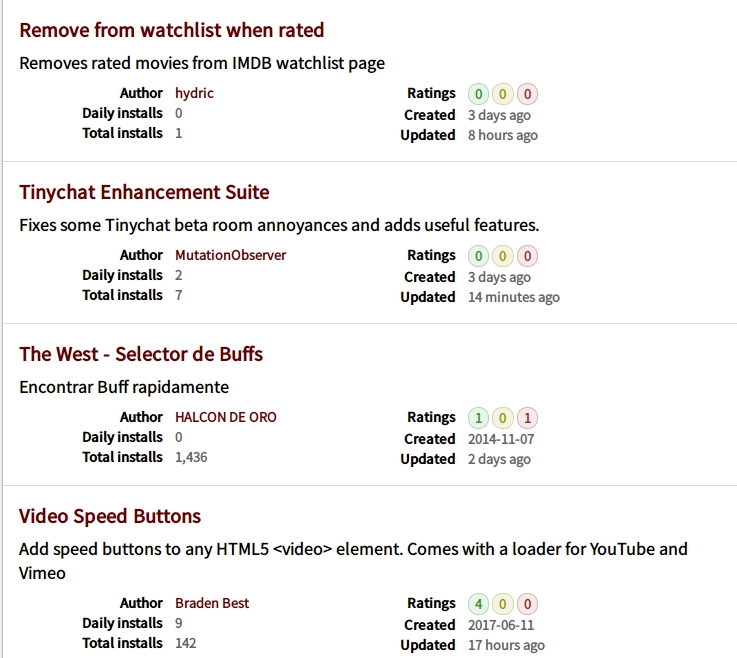Click red bad-rating badge for The West script

tap(527, 418)
